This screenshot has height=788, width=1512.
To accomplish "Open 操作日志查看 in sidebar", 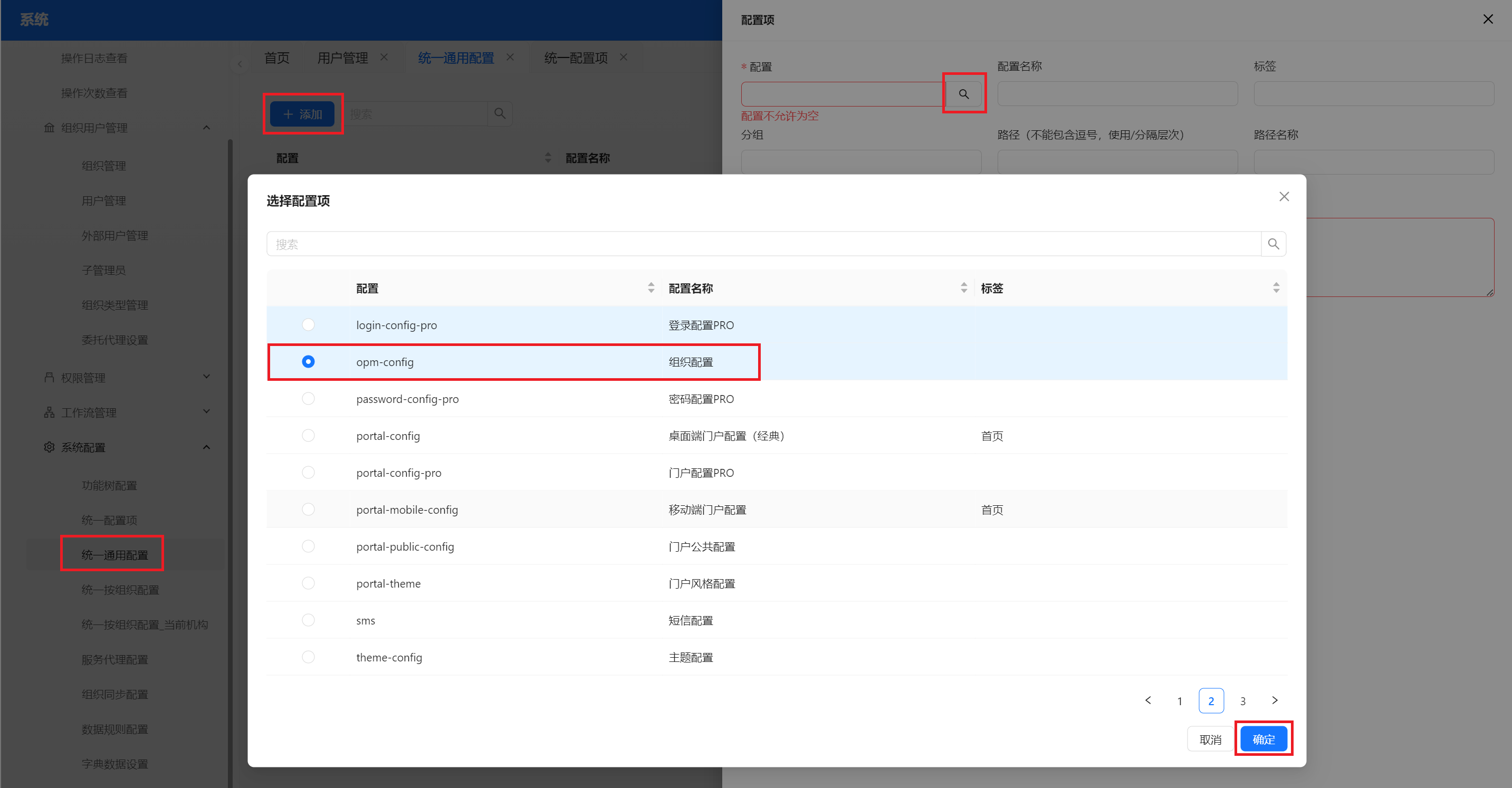I will pos(94,58).
